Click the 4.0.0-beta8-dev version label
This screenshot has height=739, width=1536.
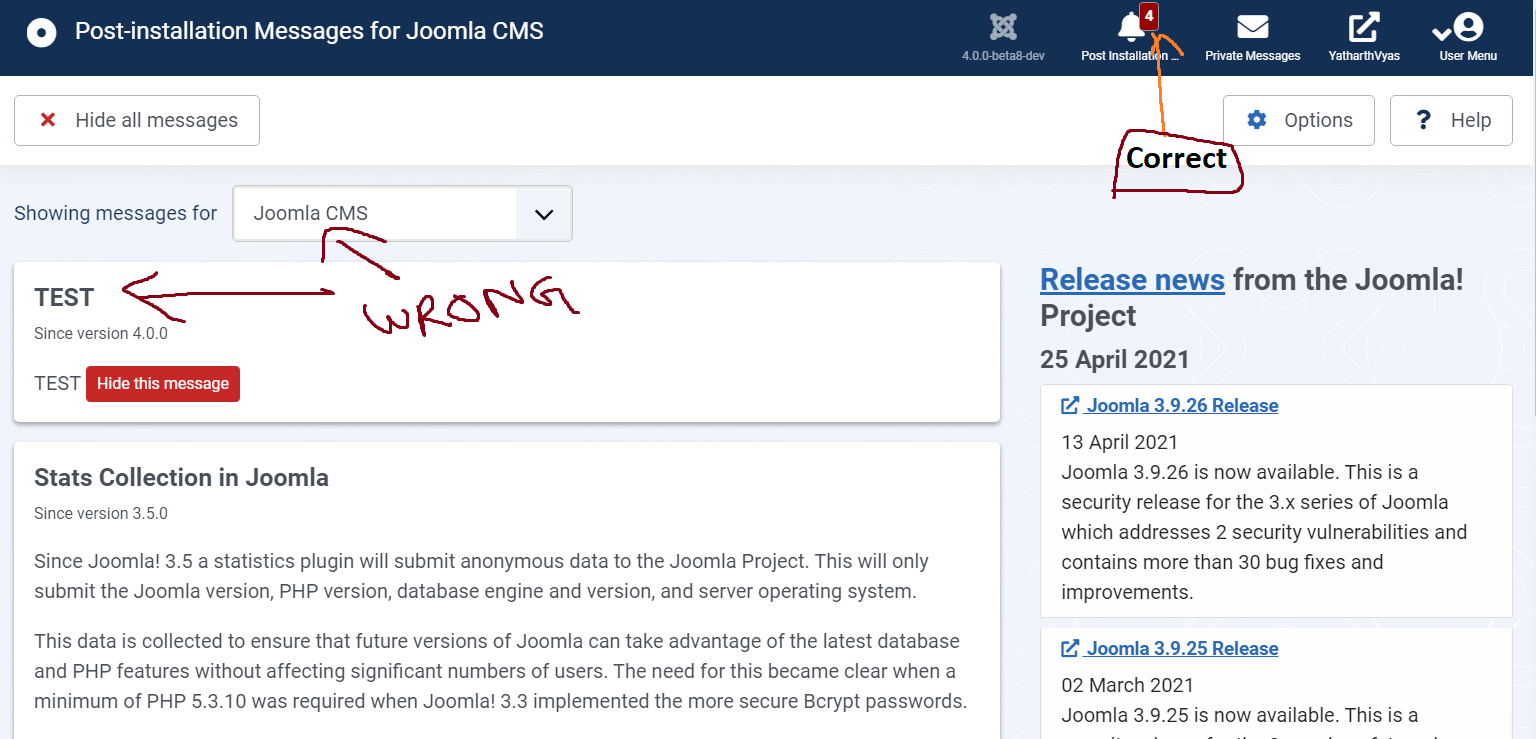click(1003, 56)
